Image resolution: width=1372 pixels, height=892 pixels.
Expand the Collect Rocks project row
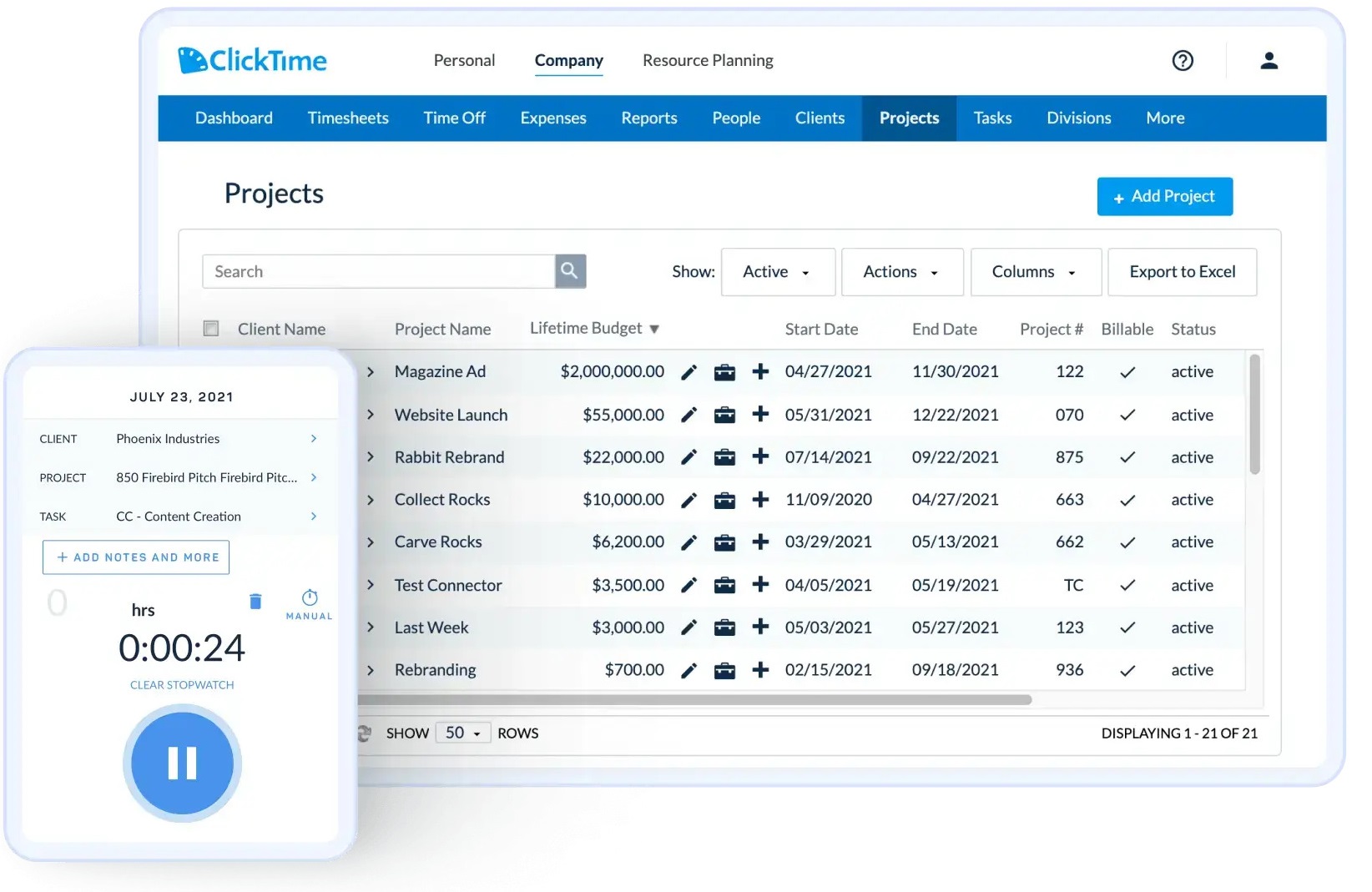(371, 500)
